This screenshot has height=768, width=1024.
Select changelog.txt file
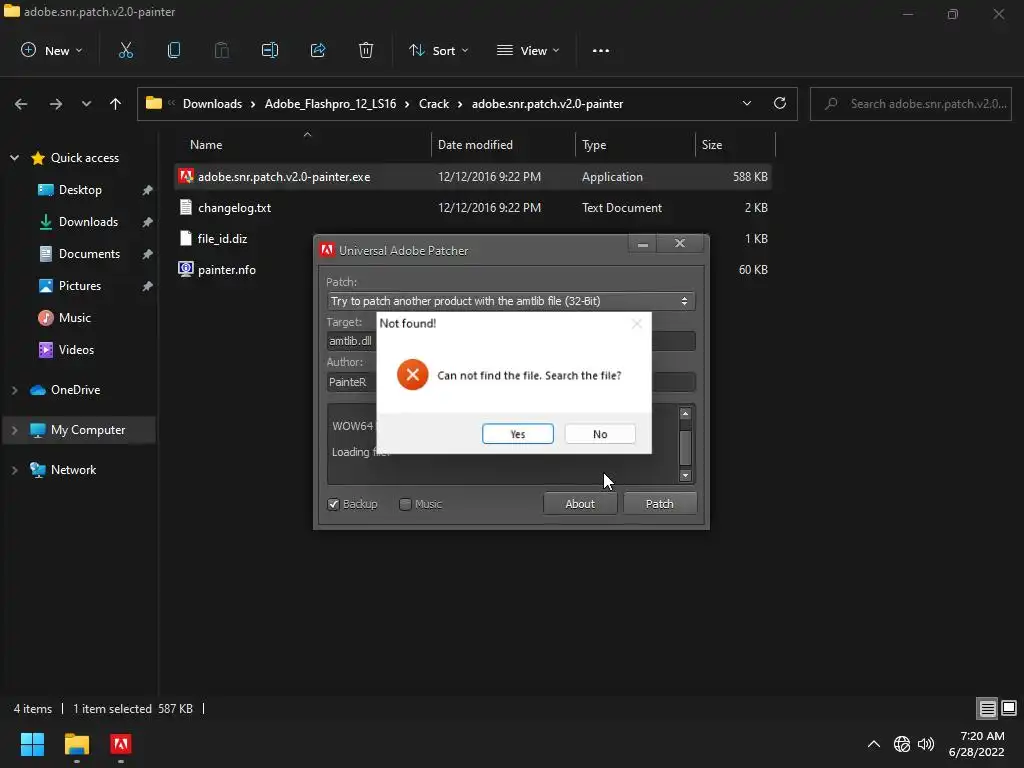(x=473, y=208)
